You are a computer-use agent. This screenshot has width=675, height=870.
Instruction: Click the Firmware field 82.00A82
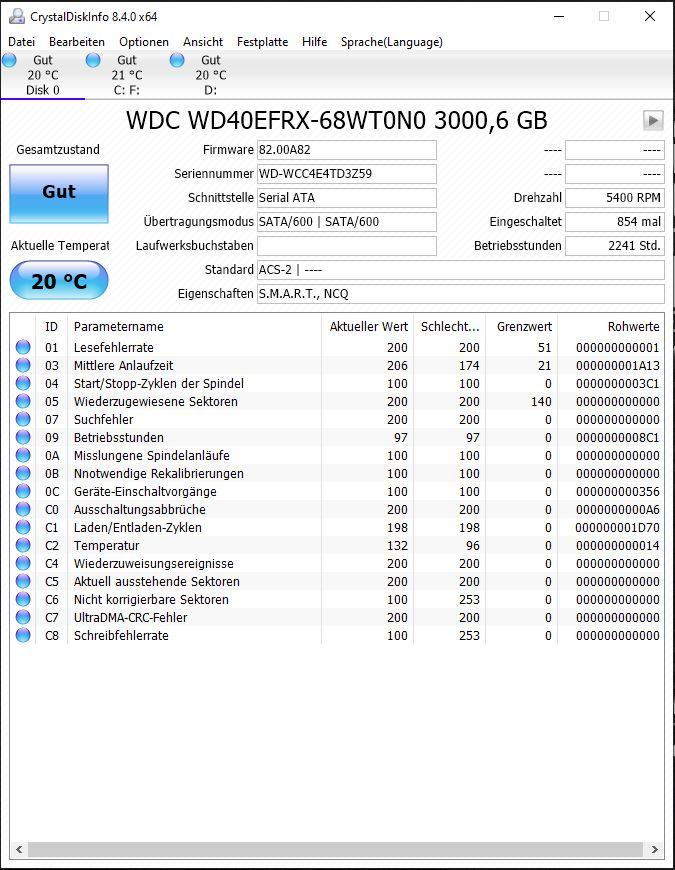click(x=347, y=150)
